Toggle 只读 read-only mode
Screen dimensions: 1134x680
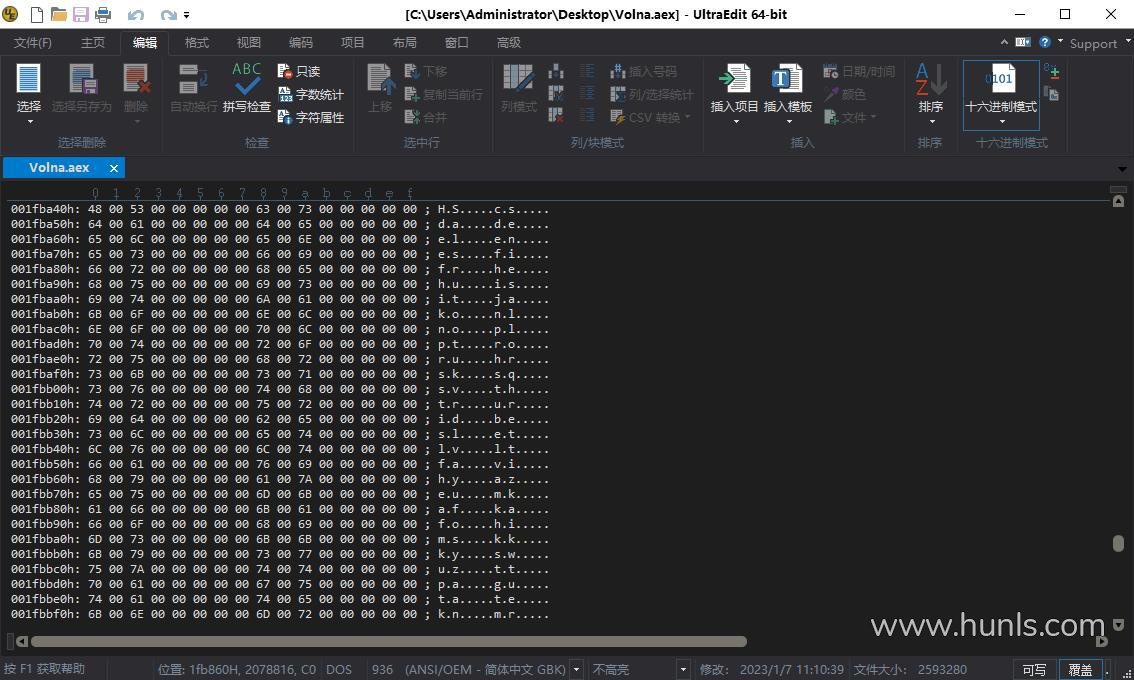click(299, 71)
